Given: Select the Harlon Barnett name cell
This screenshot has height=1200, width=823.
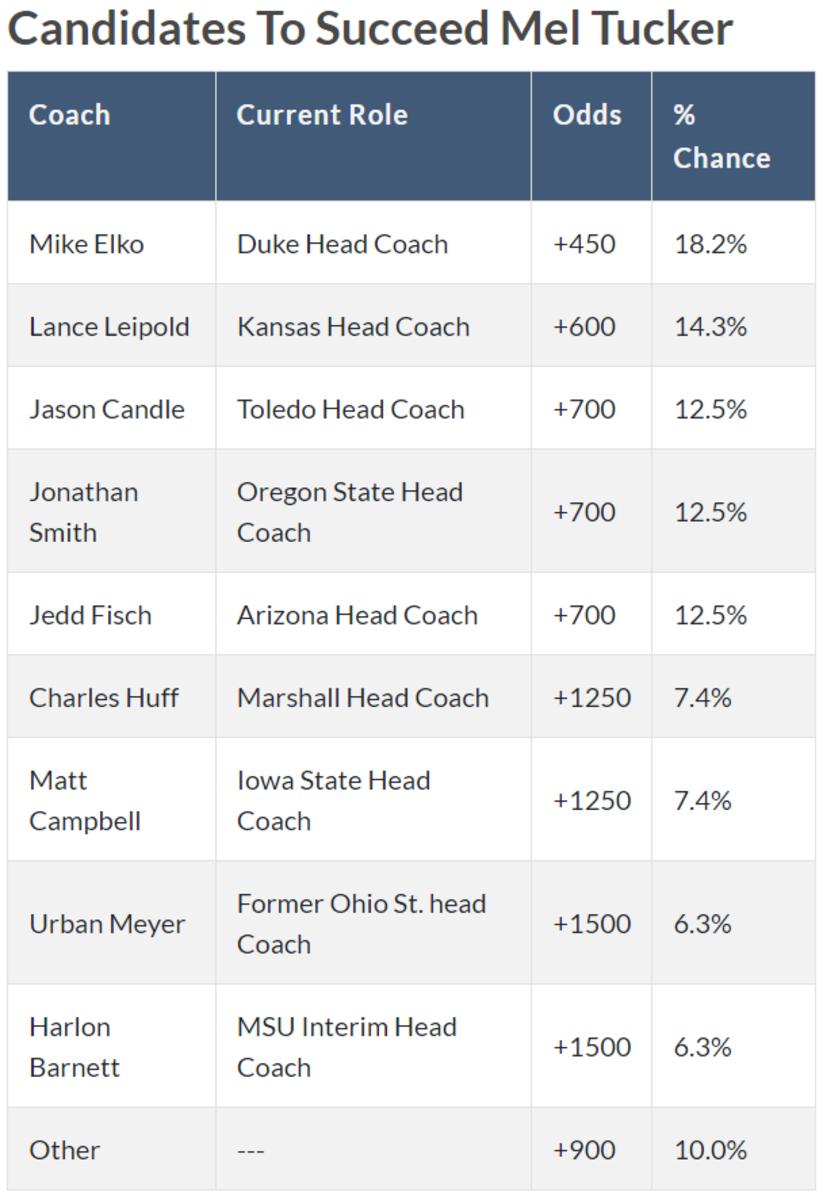Looking at the screenshot, I should [75, 1047].
